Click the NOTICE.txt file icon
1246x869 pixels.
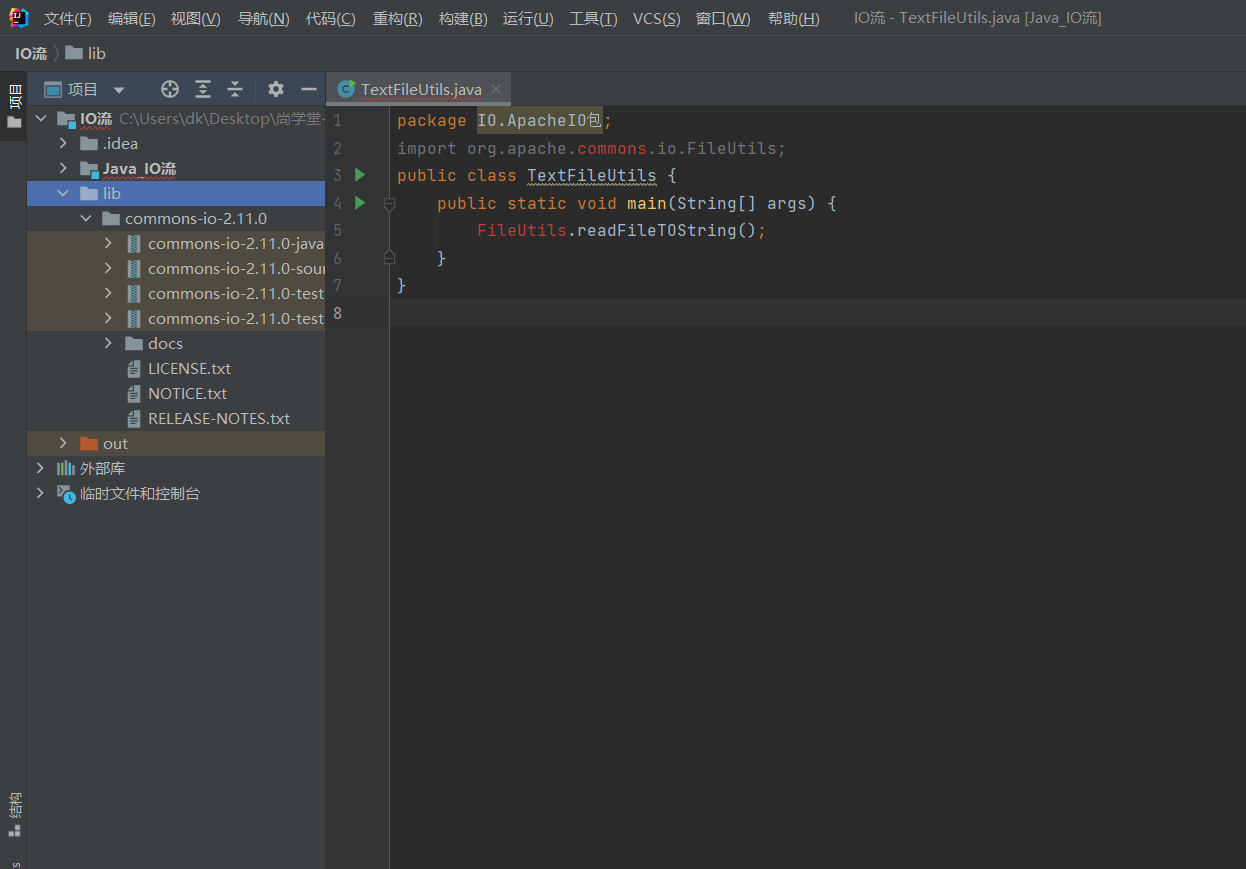pos(134,393)
